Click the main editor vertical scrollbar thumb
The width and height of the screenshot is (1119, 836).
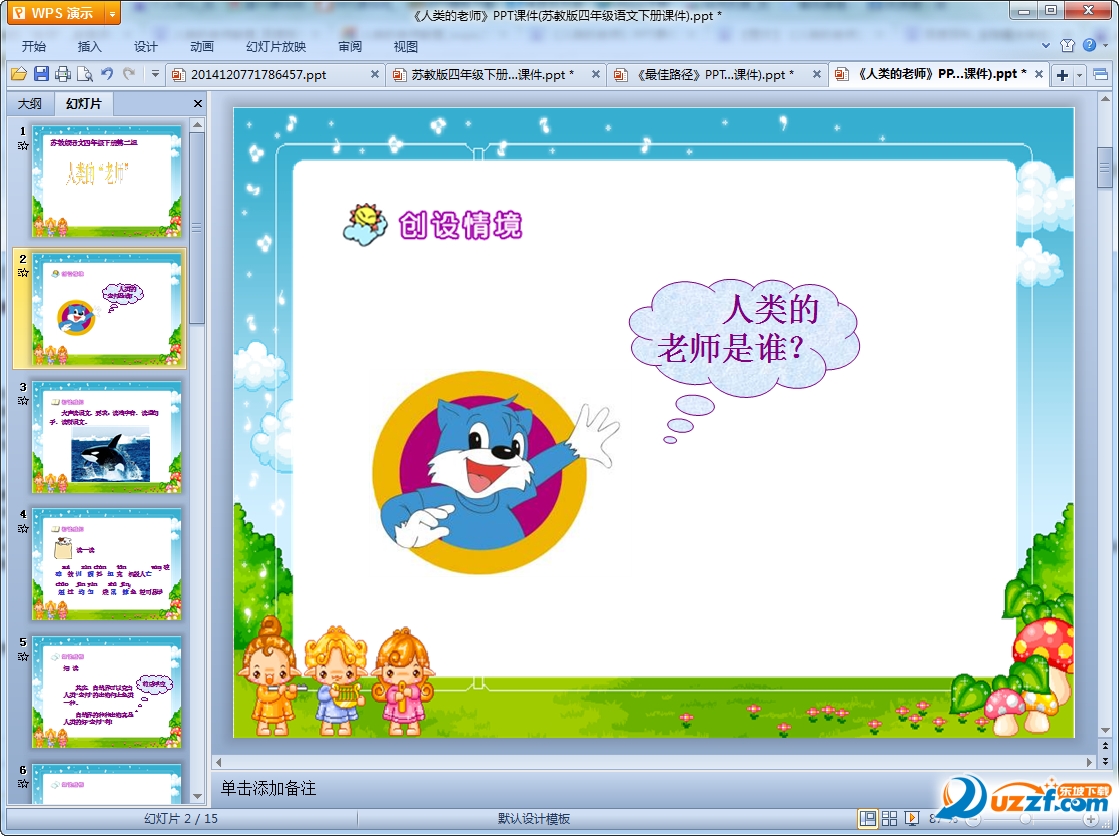click(1105, 168)
